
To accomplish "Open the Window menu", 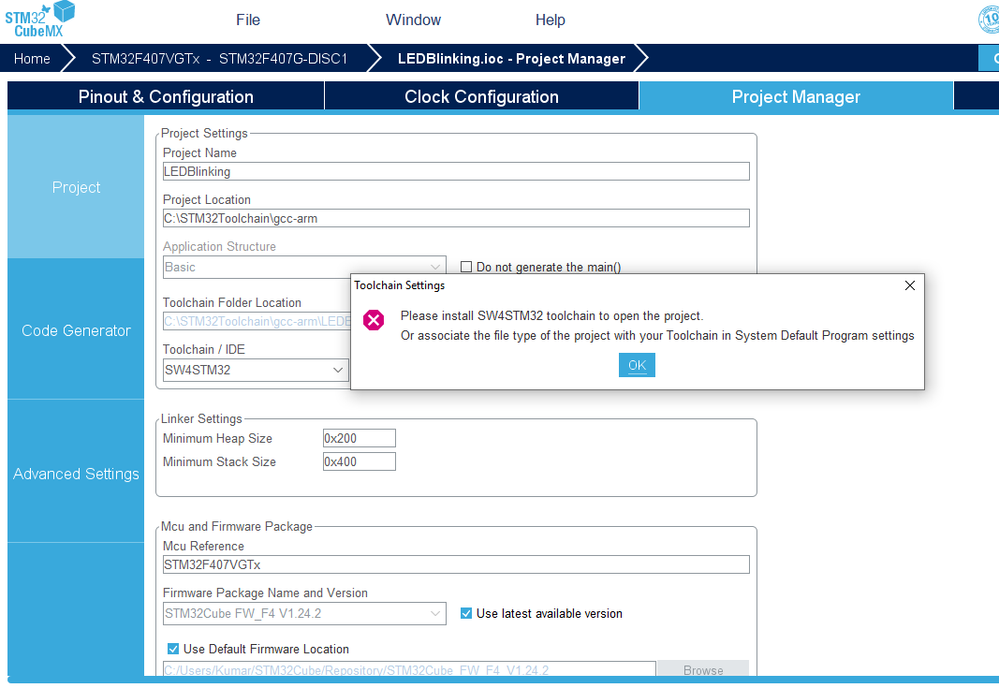I will (x=413, y=20).
